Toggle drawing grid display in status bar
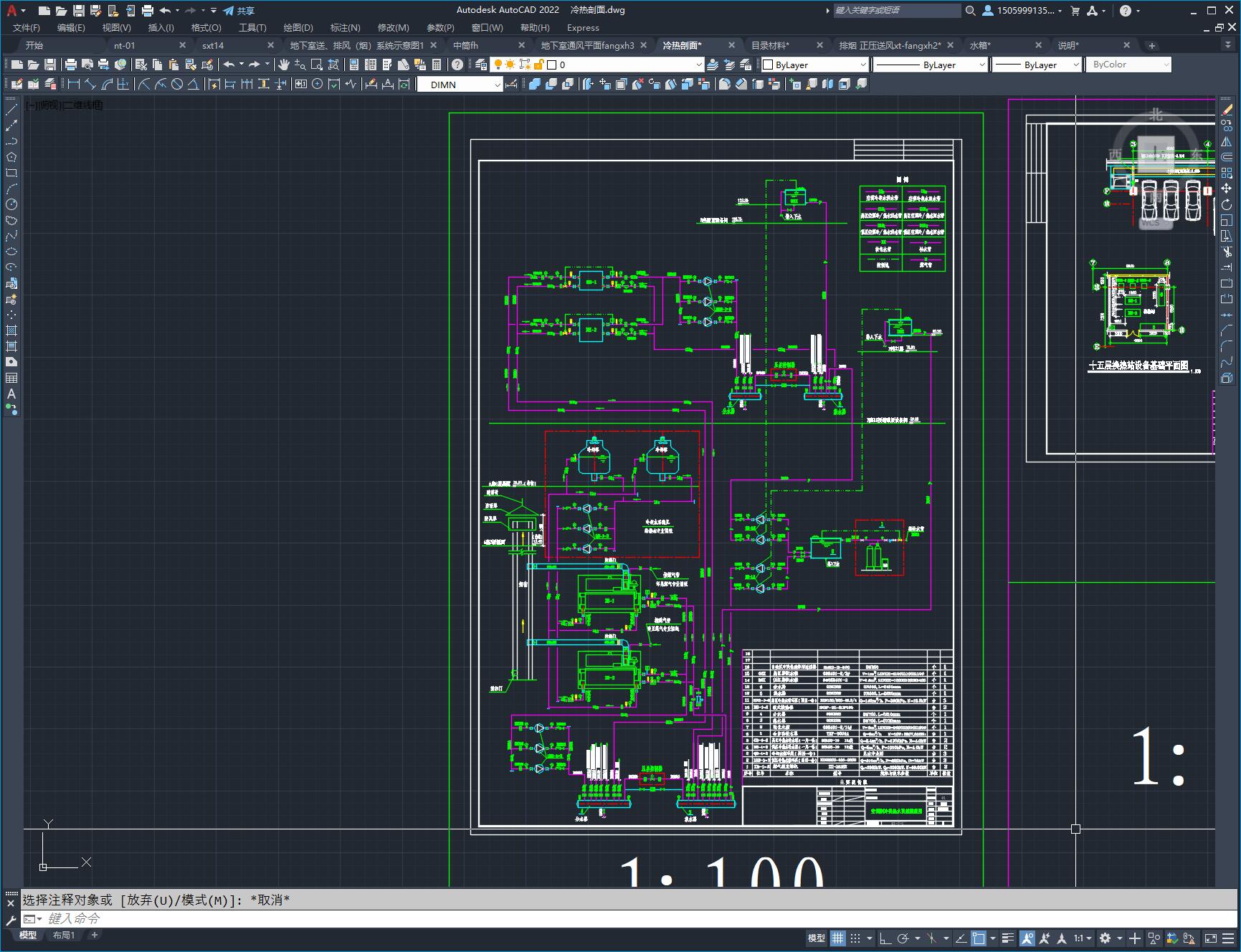The height and width of the screenshot is (952, 1241). [837, 938]
